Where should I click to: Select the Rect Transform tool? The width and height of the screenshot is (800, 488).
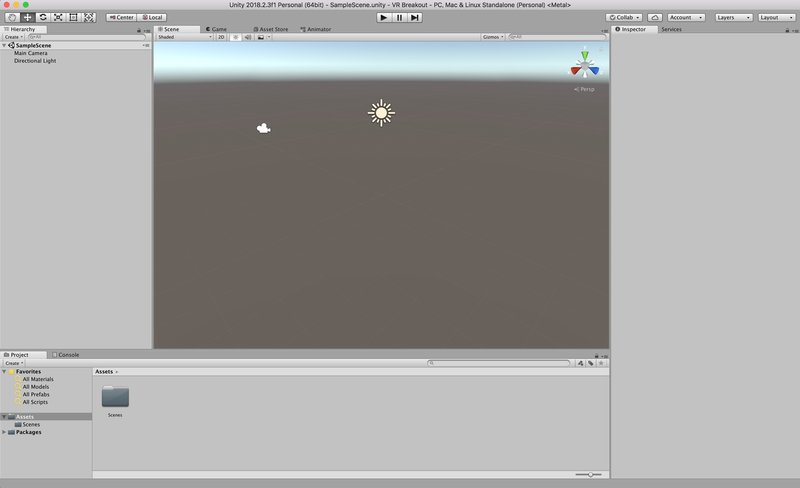(73, 17)
